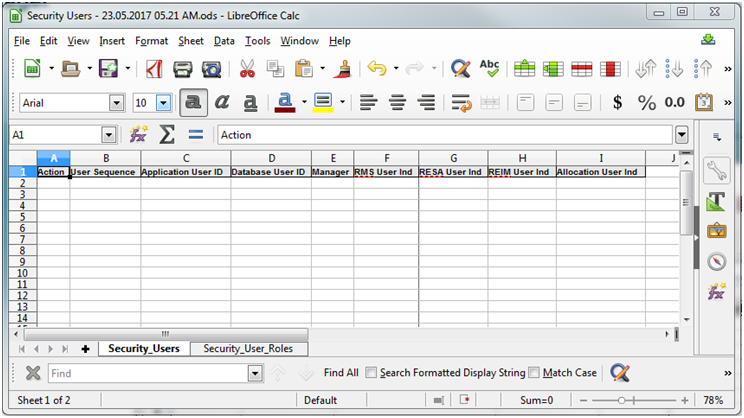This screenshot has width=744, height=418.
Task: Delete columns icon
Action: (x=610, y=69)
